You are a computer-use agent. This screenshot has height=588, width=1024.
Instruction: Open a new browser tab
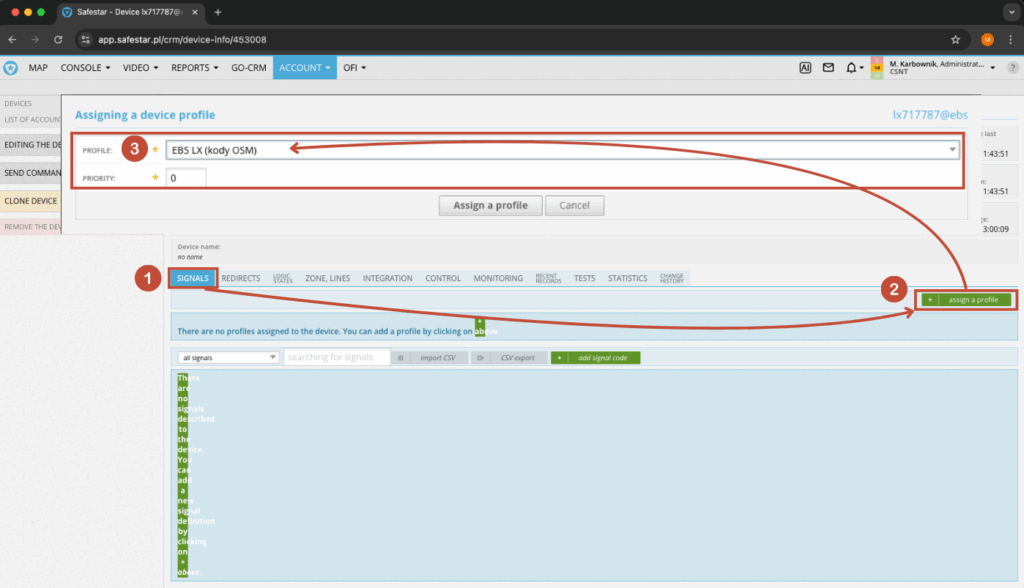218,12
